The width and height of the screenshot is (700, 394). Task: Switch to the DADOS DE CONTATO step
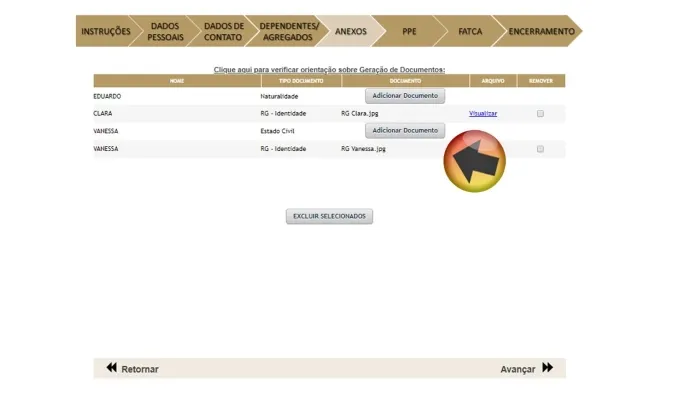coord(224,31)
